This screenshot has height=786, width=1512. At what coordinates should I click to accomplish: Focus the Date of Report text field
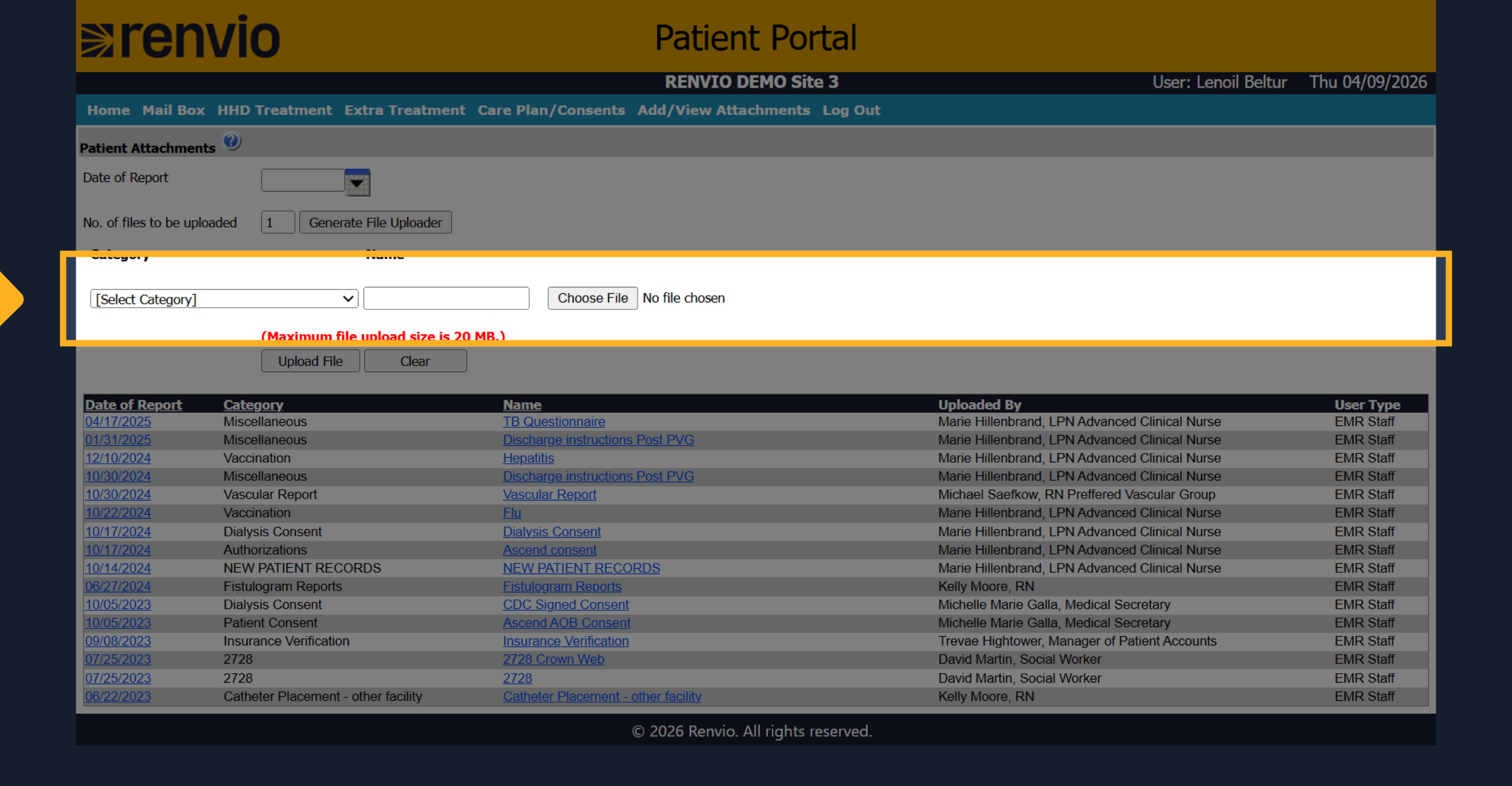(x=303, y=180)
